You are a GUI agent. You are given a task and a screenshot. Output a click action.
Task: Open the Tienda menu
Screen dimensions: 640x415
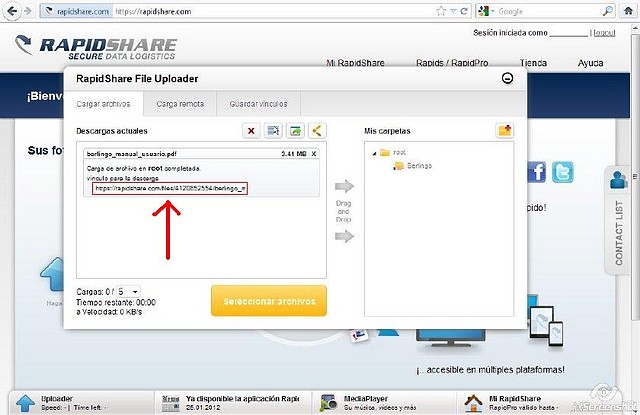click(x=533, y=63)
